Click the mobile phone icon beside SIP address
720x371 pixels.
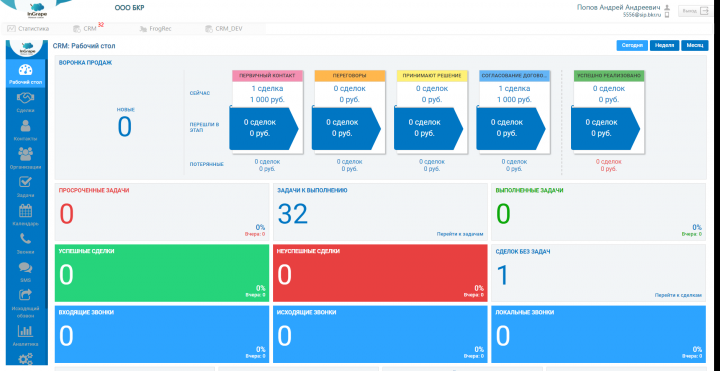click(x=667, y=15)
